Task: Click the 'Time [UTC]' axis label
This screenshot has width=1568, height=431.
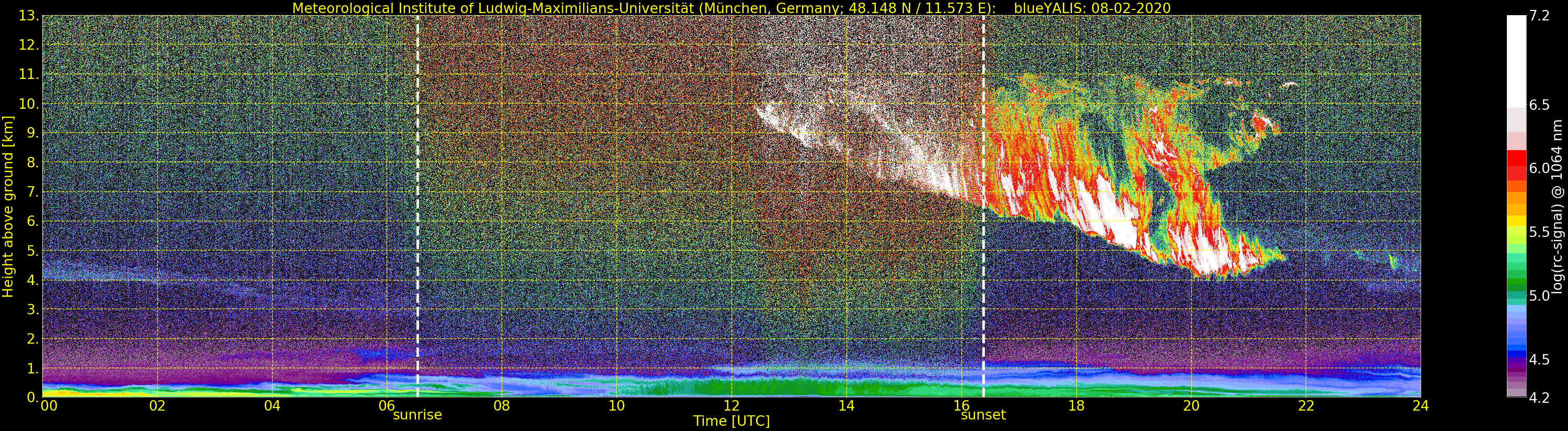Action: point(731,421)
